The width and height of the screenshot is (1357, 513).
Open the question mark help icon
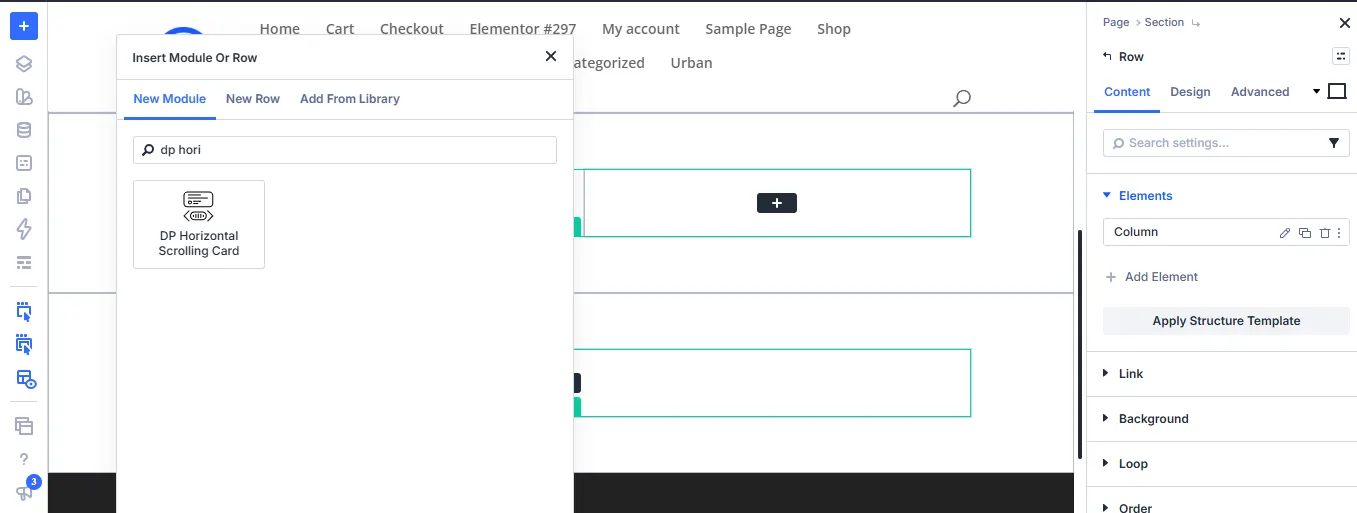tap(24, 459)
